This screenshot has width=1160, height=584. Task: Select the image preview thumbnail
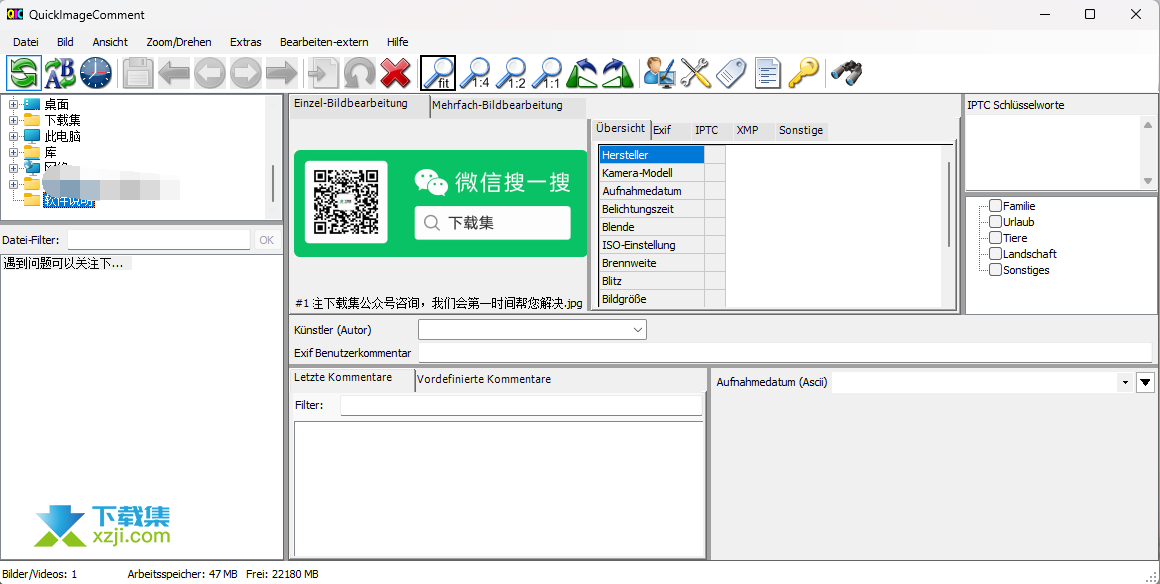pyautogui.click(x=440, y=203)
